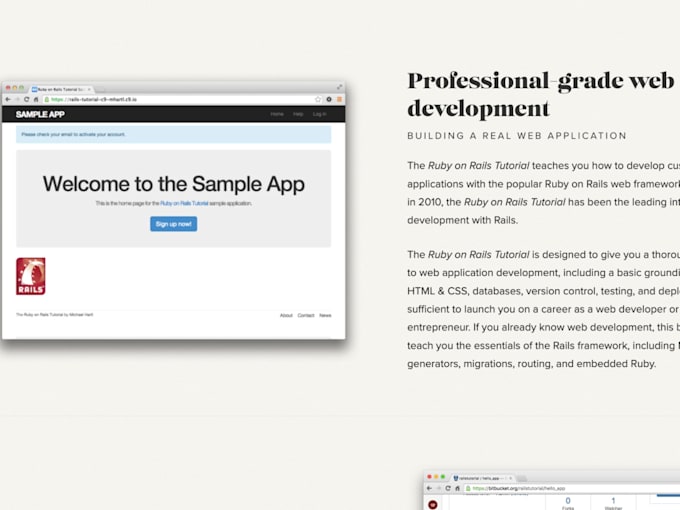The height and width of the screenshot is (510, 680).
Task: Click the bookmark star in Sample App address bar
Action: [x=318, y=99]
